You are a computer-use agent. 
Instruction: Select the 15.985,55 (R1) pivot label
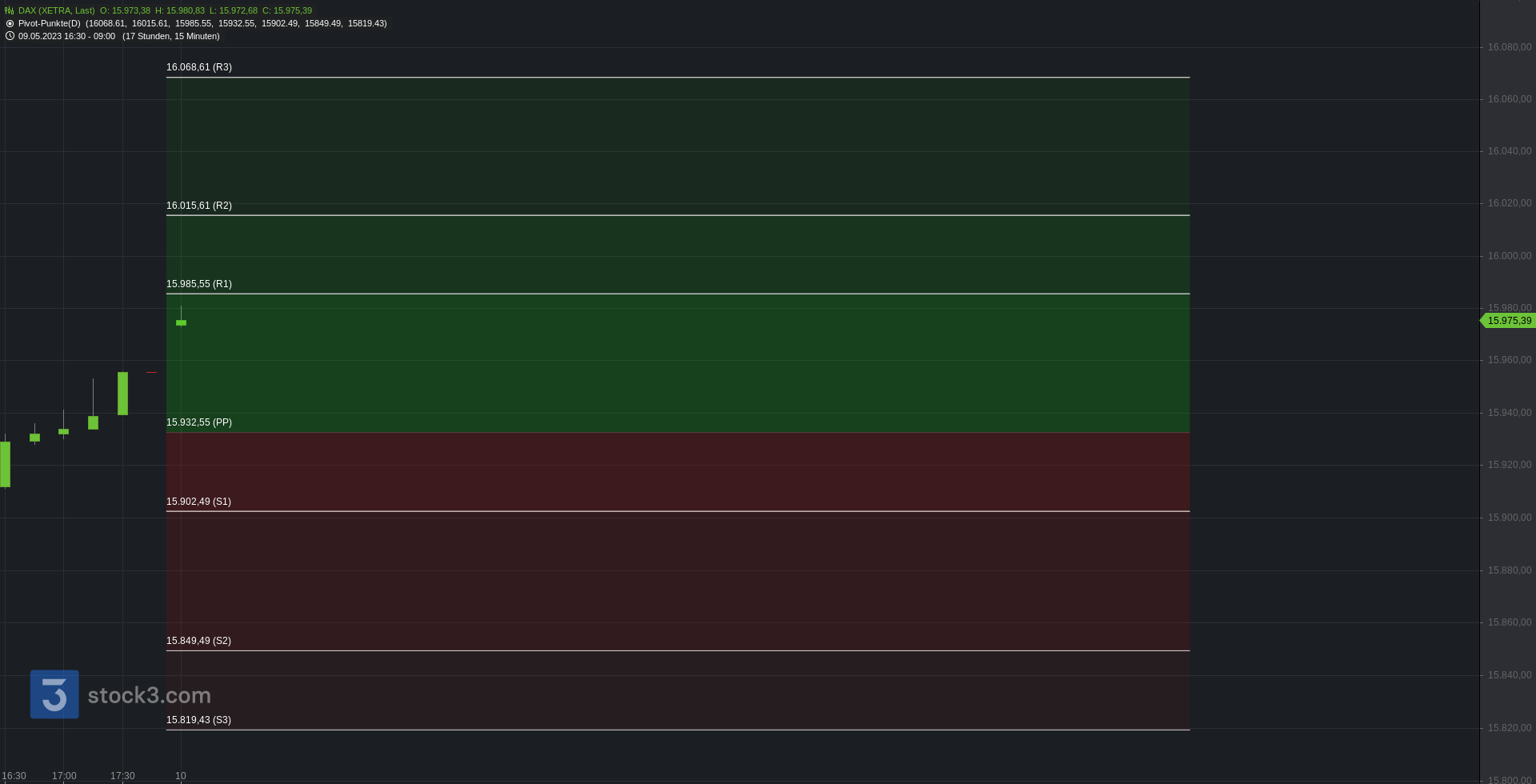199,284
